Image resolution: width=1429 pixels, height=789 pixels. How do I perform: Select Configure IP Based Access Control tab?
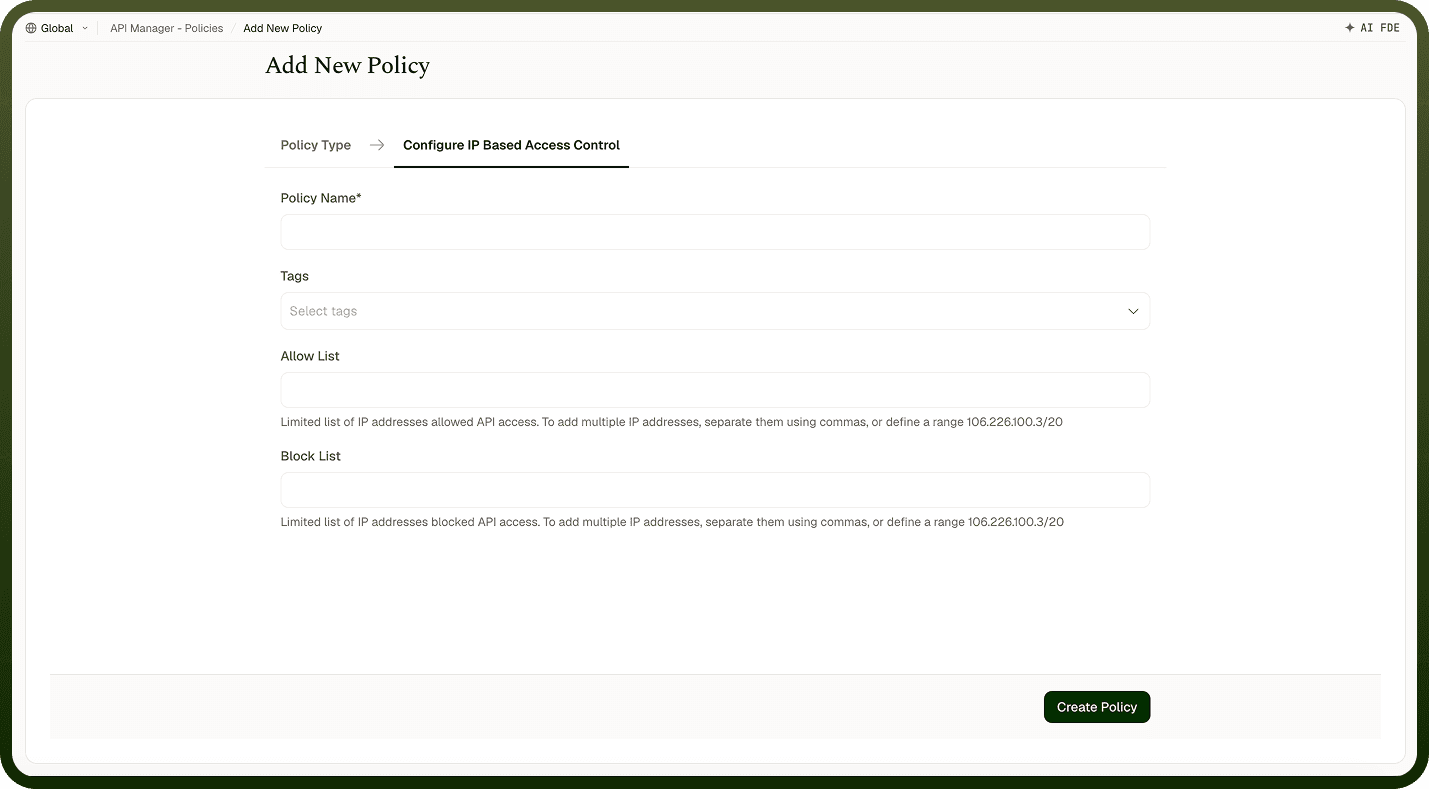(x=512, y=145)
